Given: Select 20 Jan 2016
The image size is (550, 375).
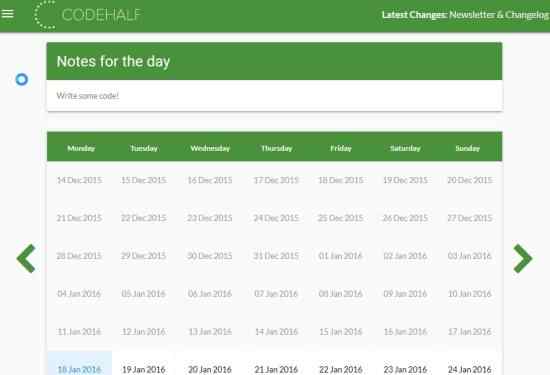Looking at the screenshot, I should [210, 369].
